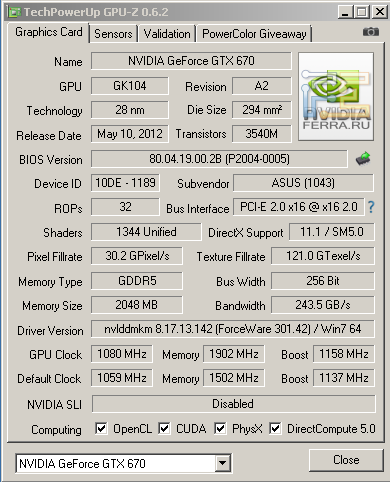The width and height of the screenshot is (390, 482).
Task: Click the GPU-Z title bar app icon
Action: pos(15,12)
